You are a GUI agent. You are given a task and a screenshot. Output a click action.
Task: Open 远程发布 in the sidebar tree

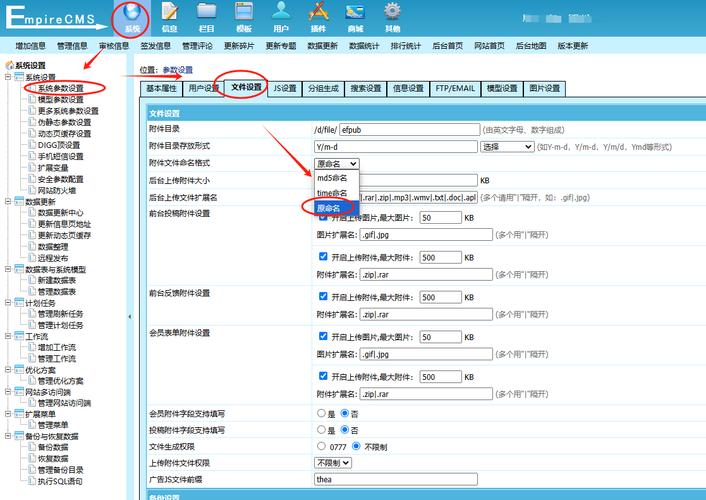pos(53,258)
